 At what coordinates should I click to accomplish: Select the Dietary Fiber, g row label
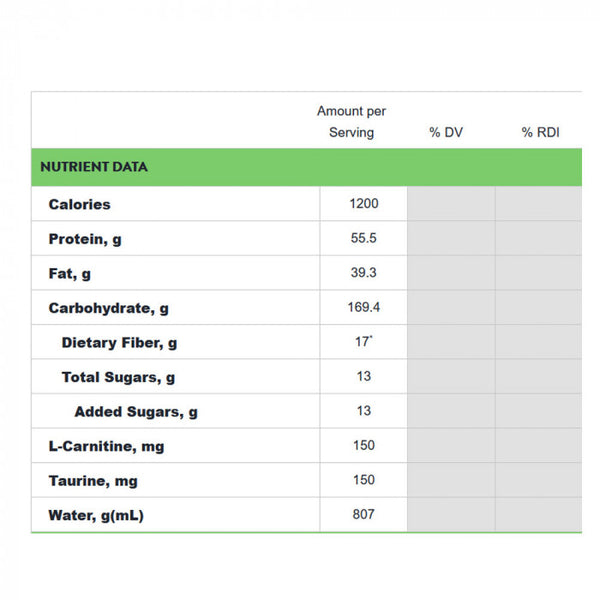tap(119, 343)
